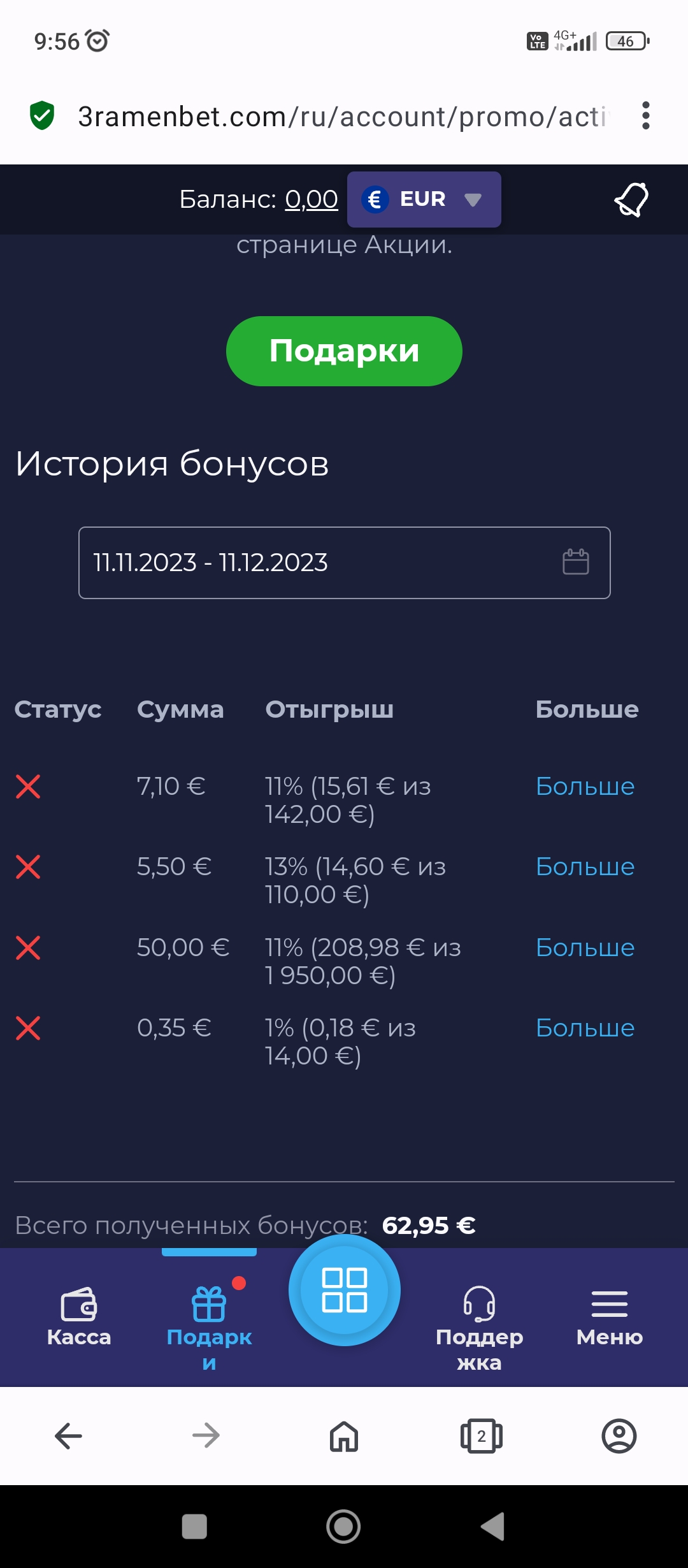Open the Касса tab
Viewport: 688px width, 1568px height.
click(x=79, y=1317)
